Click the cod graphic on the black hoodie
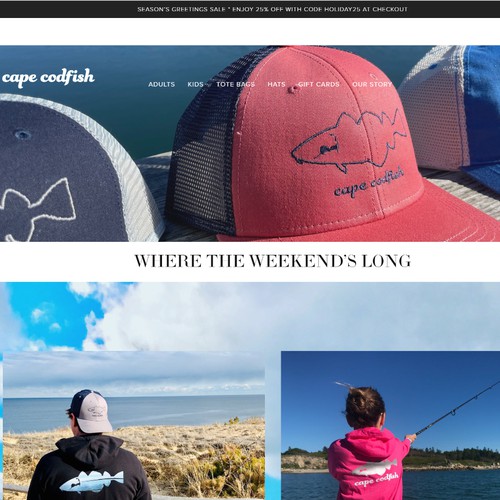This screenshot has width=500, height=500. tap(92, 482)
